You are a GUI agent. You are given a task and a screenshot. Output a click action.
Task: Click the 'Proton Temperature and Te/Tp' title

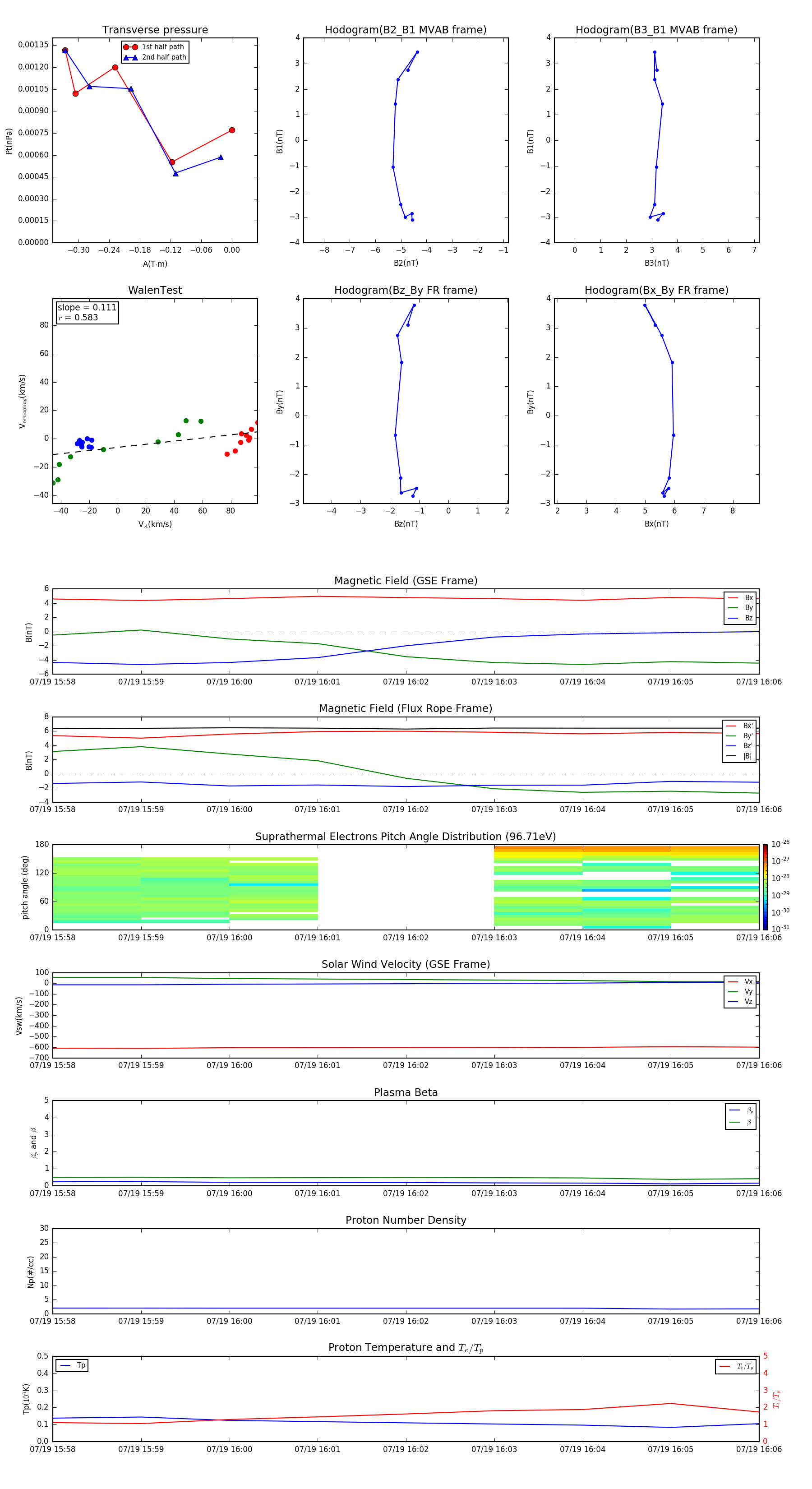point(406,1348)
